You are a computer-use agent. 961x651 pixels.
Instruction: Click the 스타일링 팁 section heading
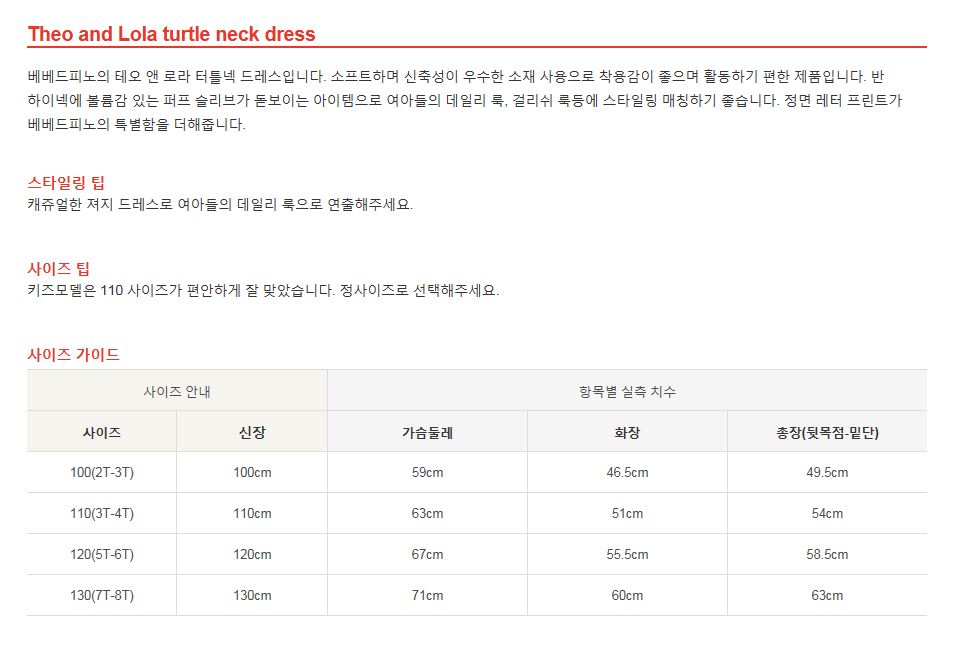pos(66,182)
